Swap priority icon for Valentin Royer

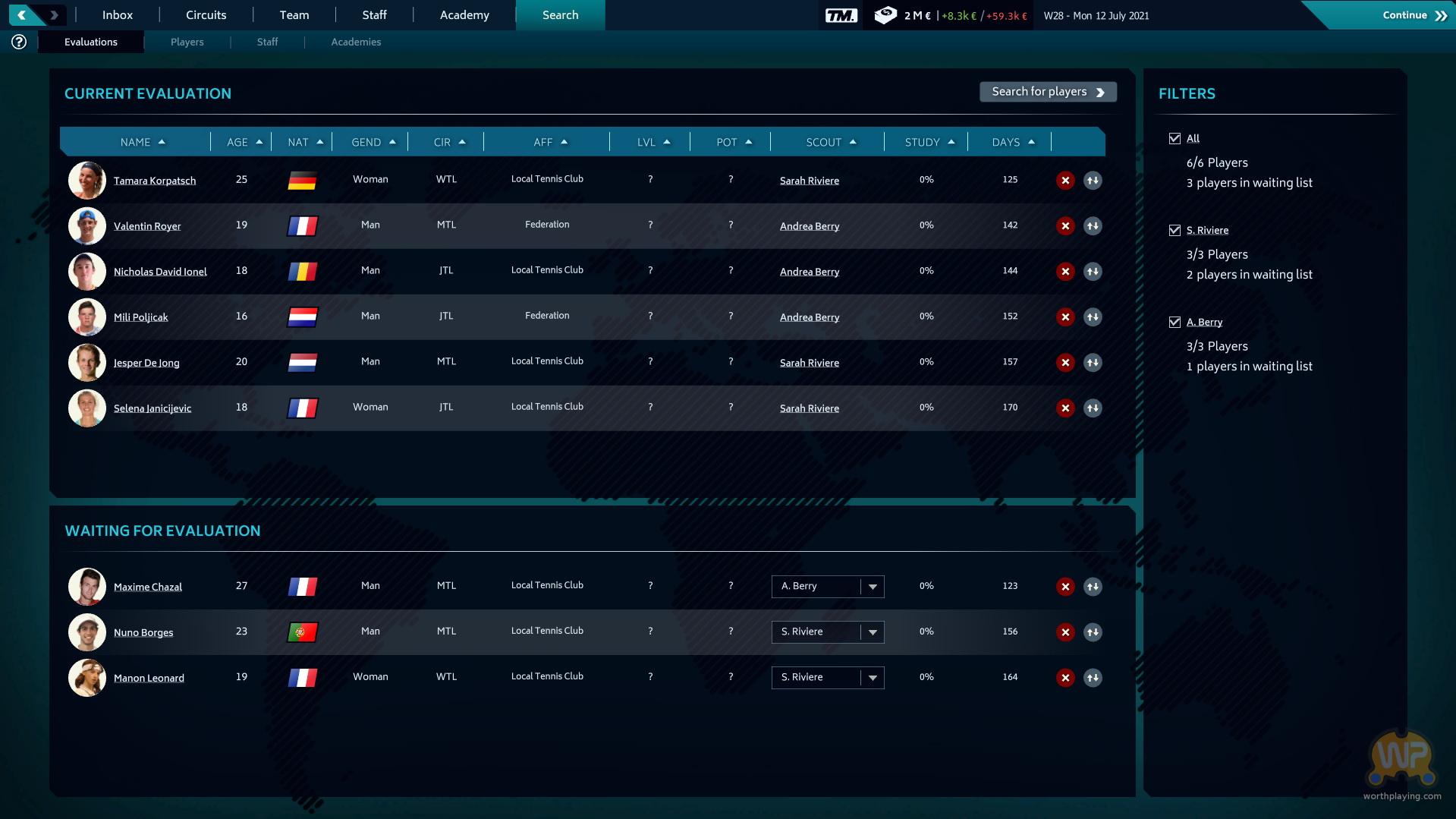click(1093, 225)
